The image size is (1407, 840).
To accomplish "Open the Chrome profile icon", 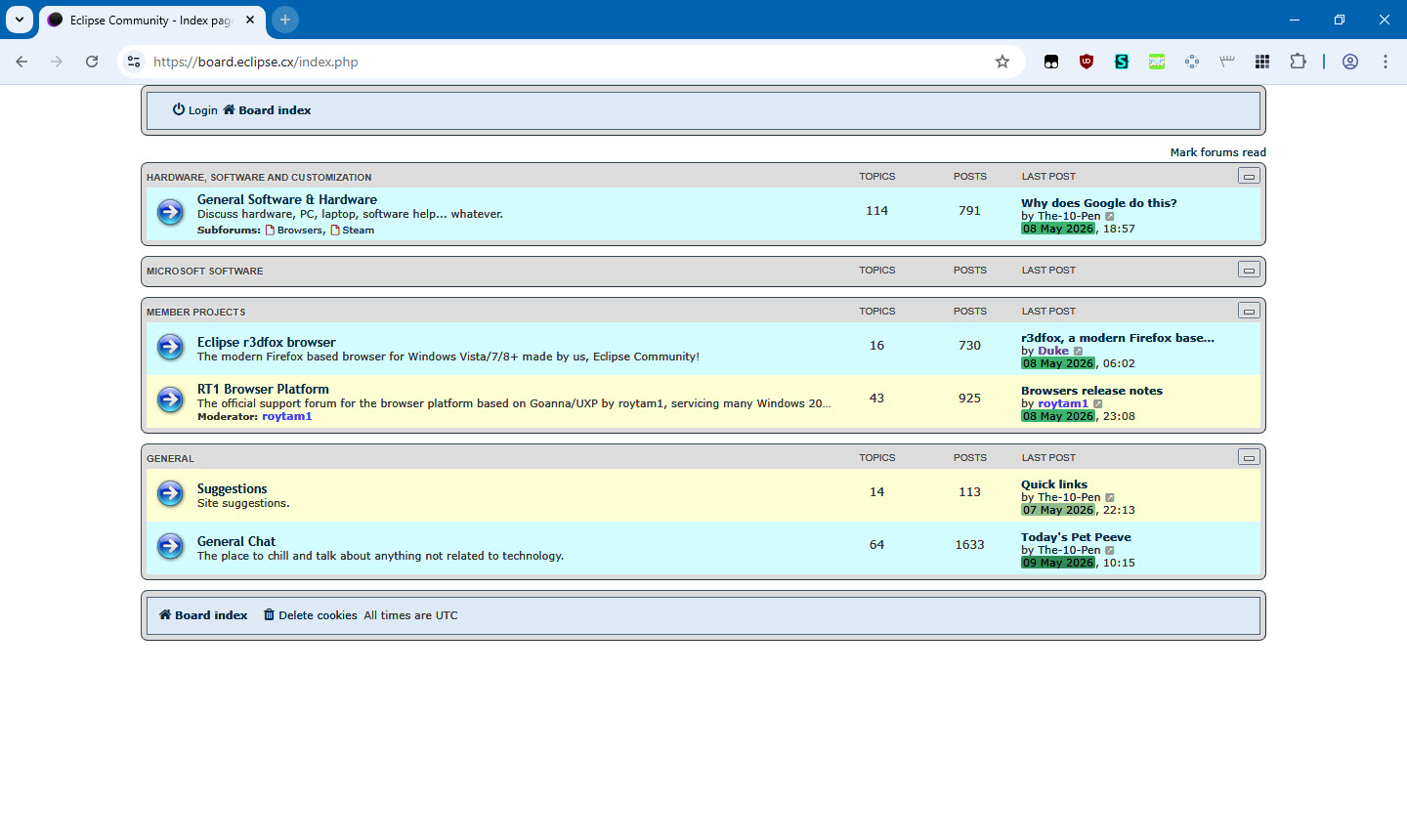I will click(x=1350, y=62).
